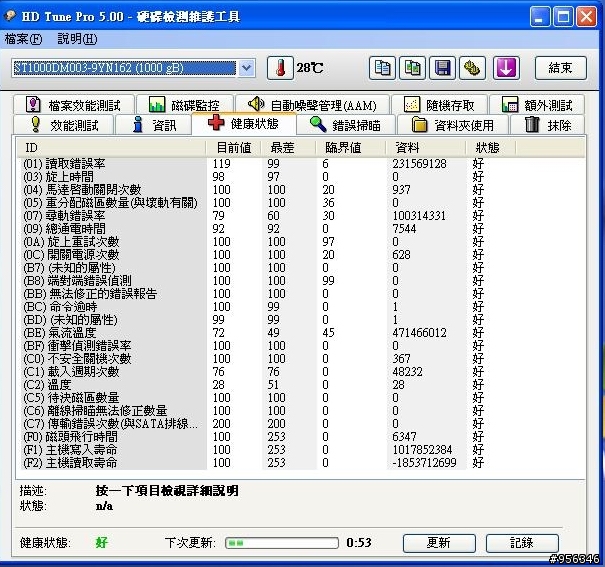Image resolution: width=605 pixels, height=567 pixels.
Task: Switch to the 效能測試 tab
Action: (64, 125)
